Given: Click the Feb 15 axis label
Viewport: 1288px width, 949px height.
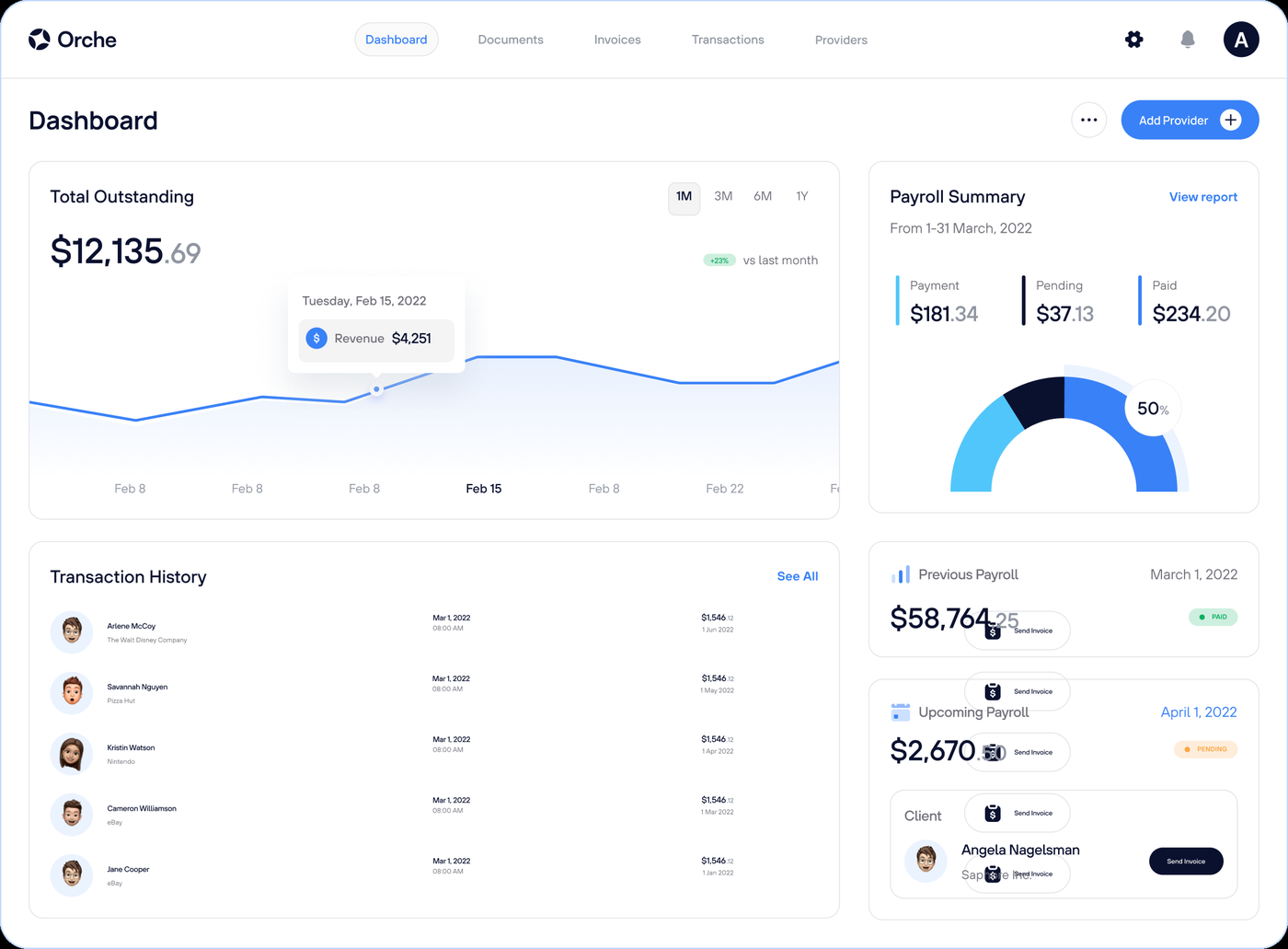Looking at the screenshot, I should (x=484, y=489).
